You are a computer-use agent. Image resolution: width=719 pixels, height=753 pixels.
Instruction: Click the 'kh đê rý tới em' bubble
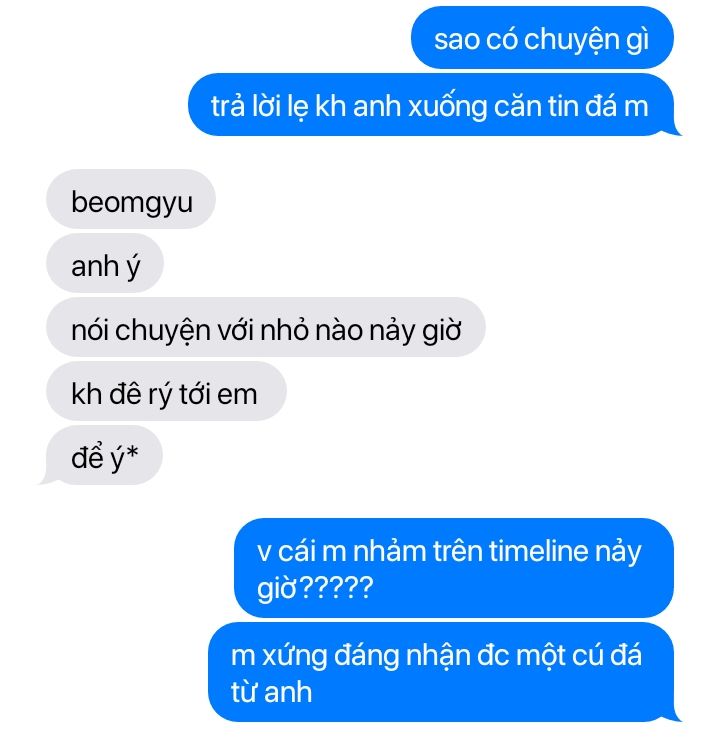click(x=166, y=392)
